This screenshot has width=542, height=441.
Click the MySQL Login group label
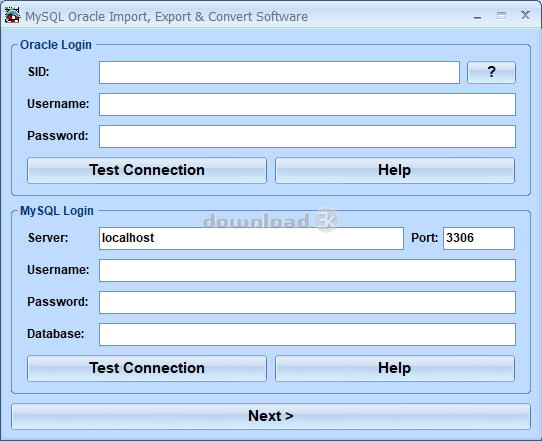[x=57, y=211]
